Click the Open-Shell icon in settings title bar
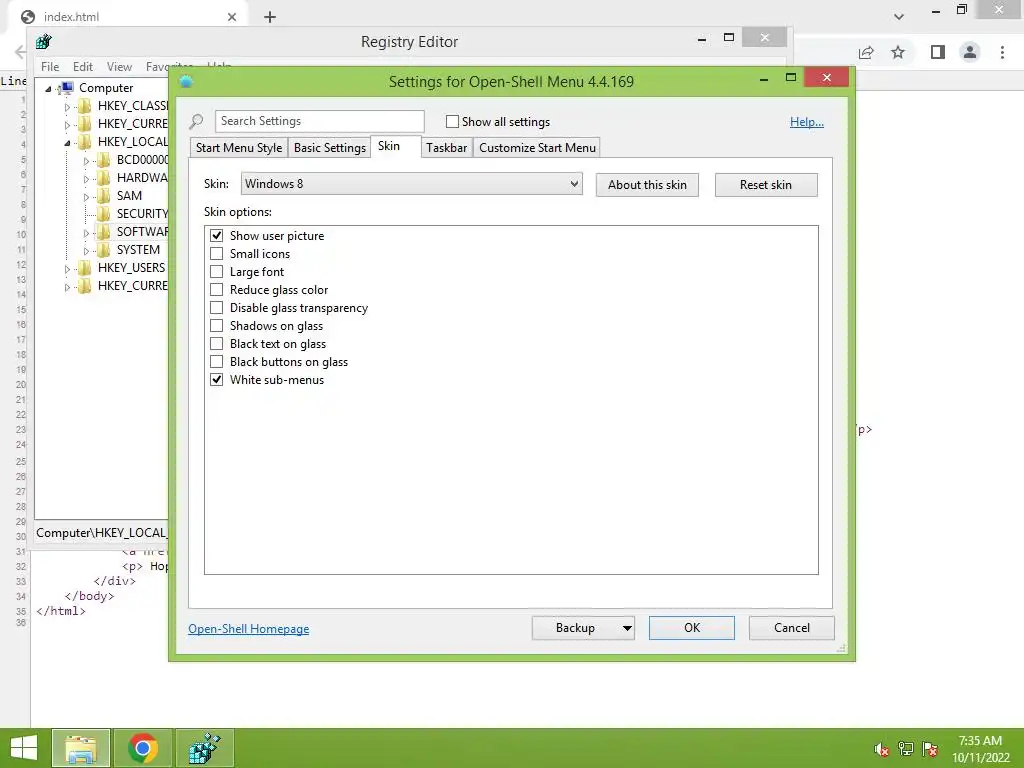Screen dimensions: 1024x768 [x=186, y=82]
